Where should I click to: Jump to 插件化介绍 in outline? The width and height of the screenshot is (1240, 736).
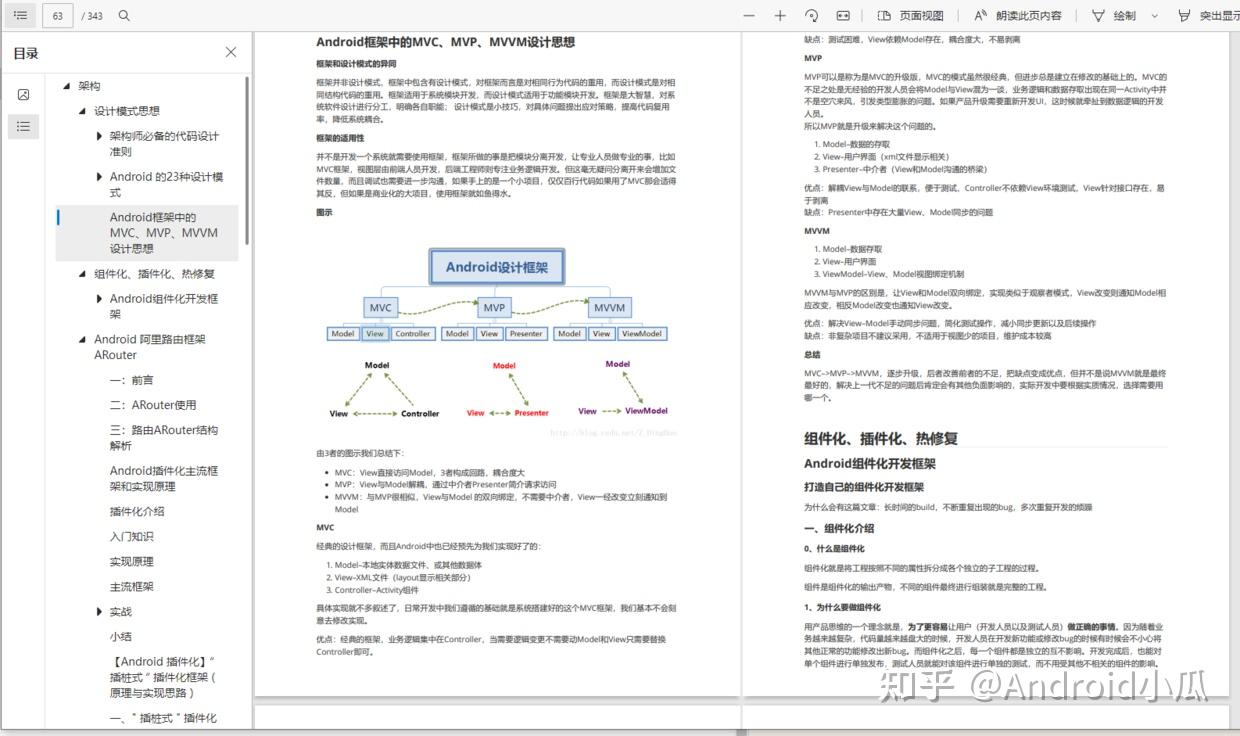[137, 511]
